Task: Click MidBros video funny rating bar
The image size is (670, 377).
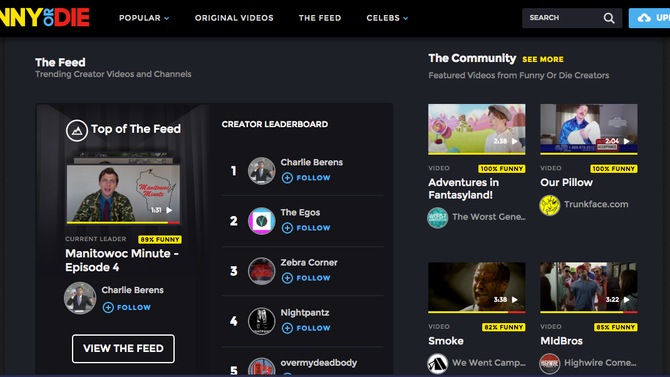Action: click(x=589, y=312)
